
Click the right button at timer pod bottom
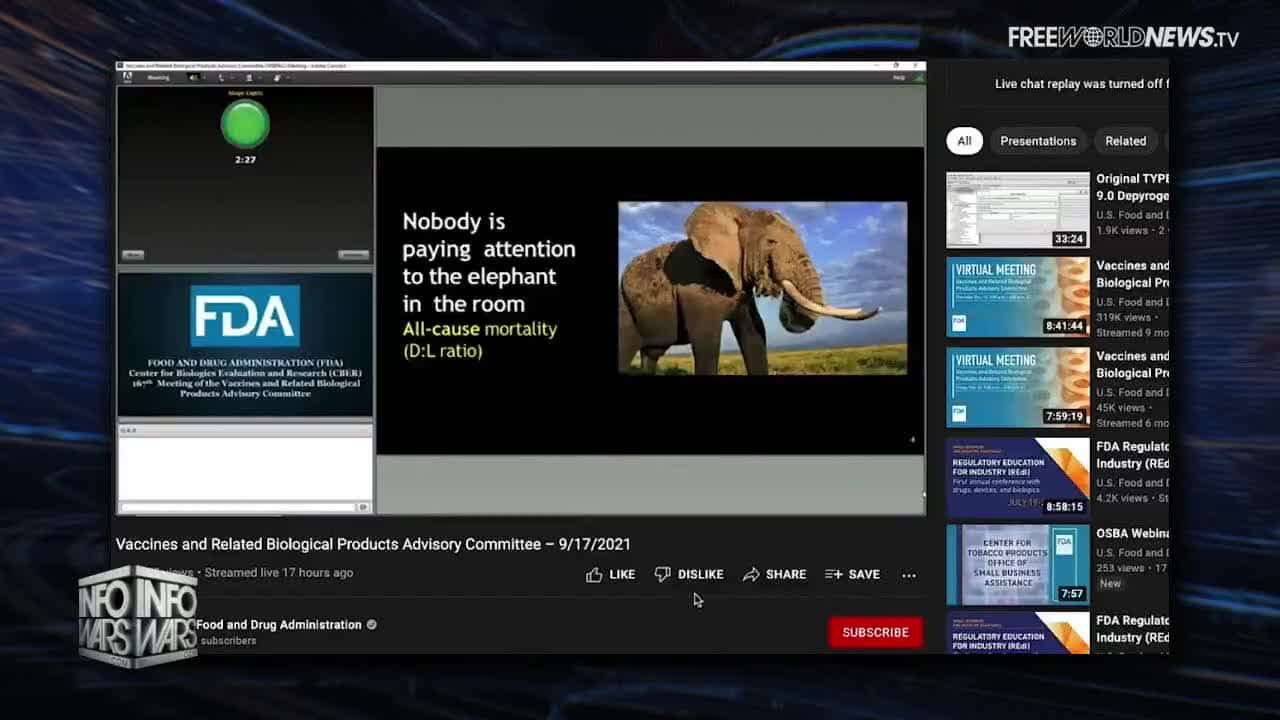(353, 255)
